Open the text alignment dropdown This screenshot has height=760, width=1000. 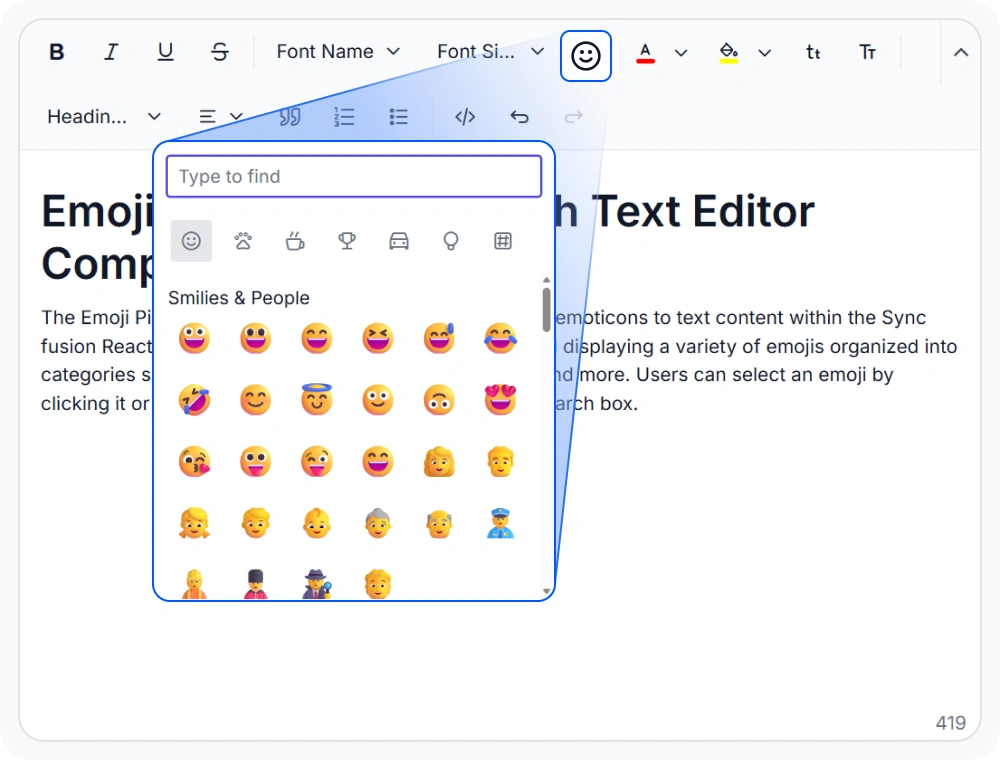(220, 117)
